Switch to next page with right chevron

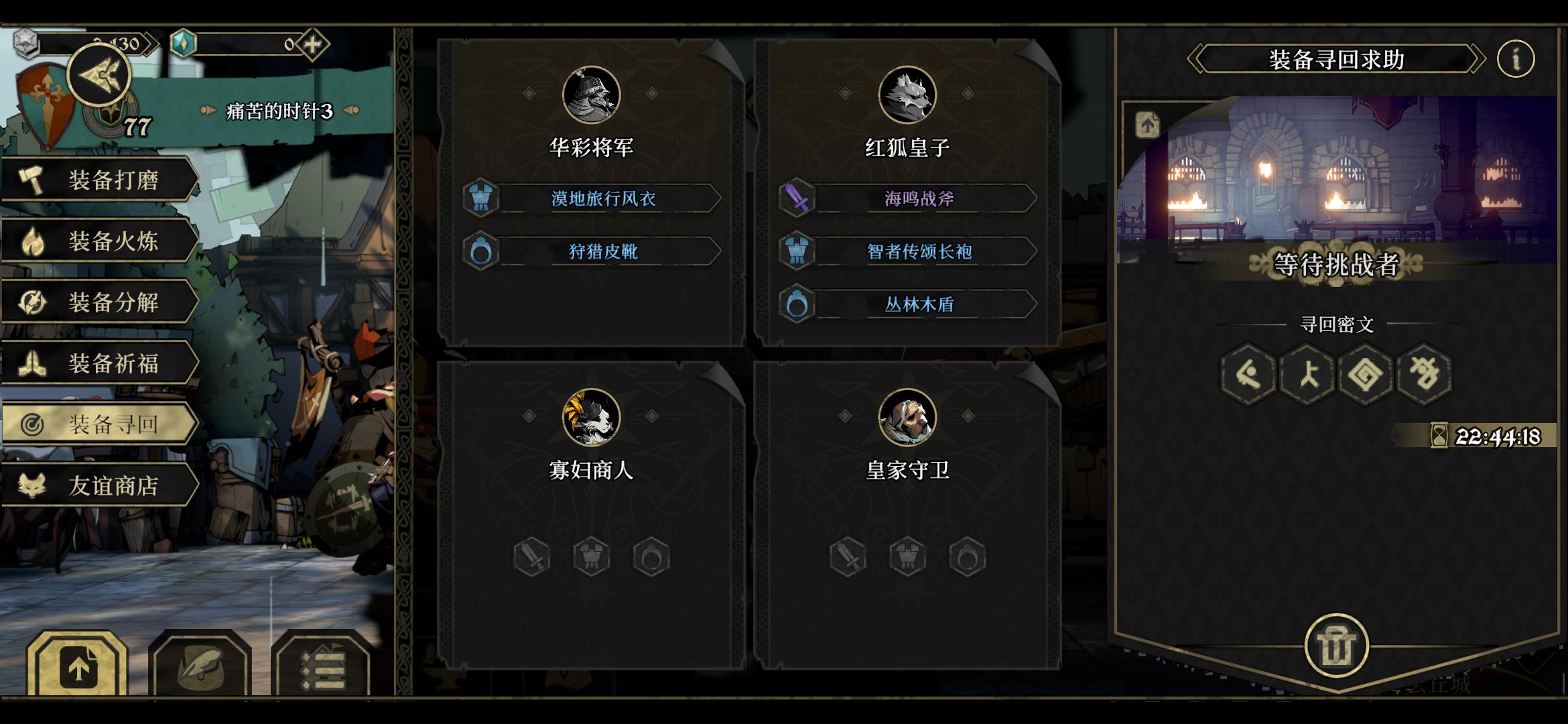coord(1476,59)
